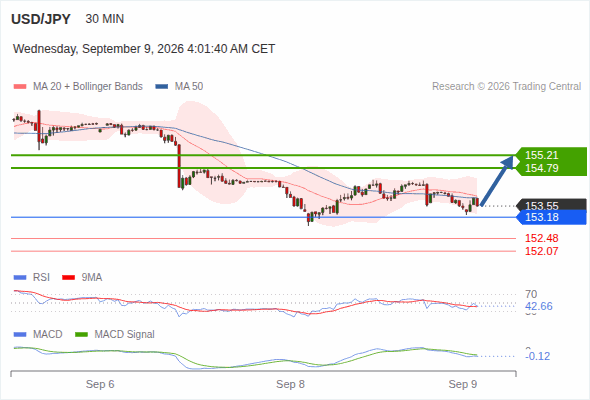Click the 9MA red legend marker
This screenshot has width=590, height=400.
pyautogui.click(x=68, y=278)
